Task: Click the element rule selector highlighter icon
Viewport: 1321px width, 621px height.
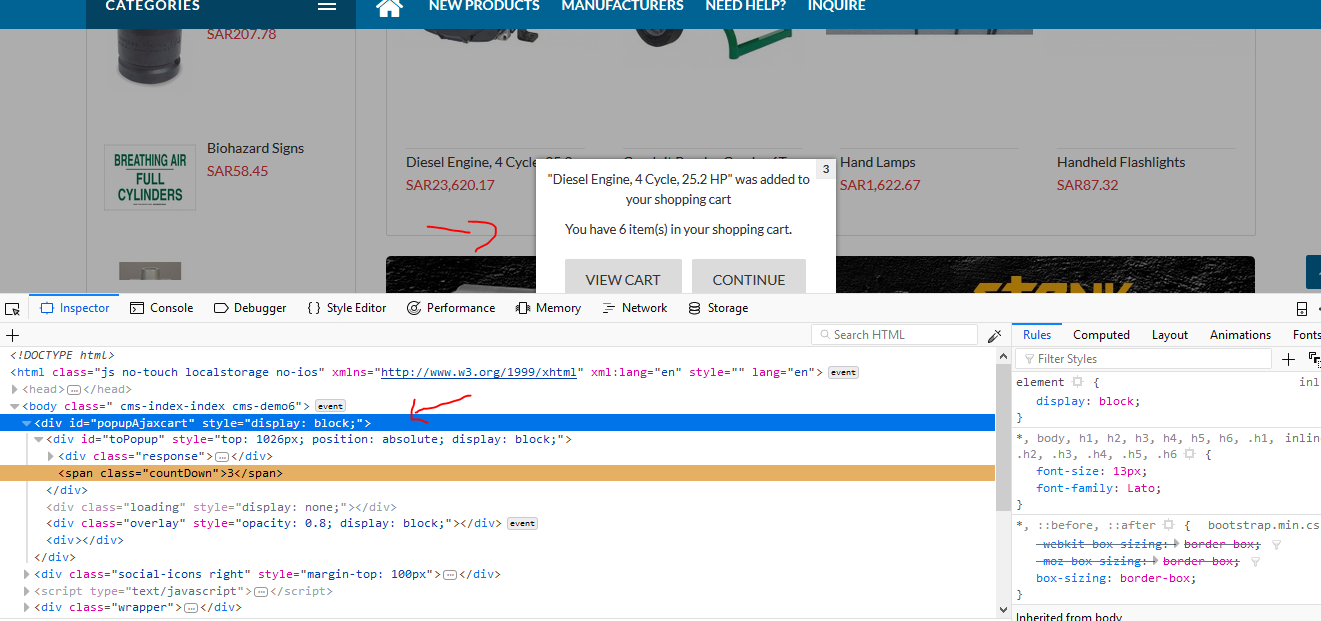Action: click(1077, 382)
